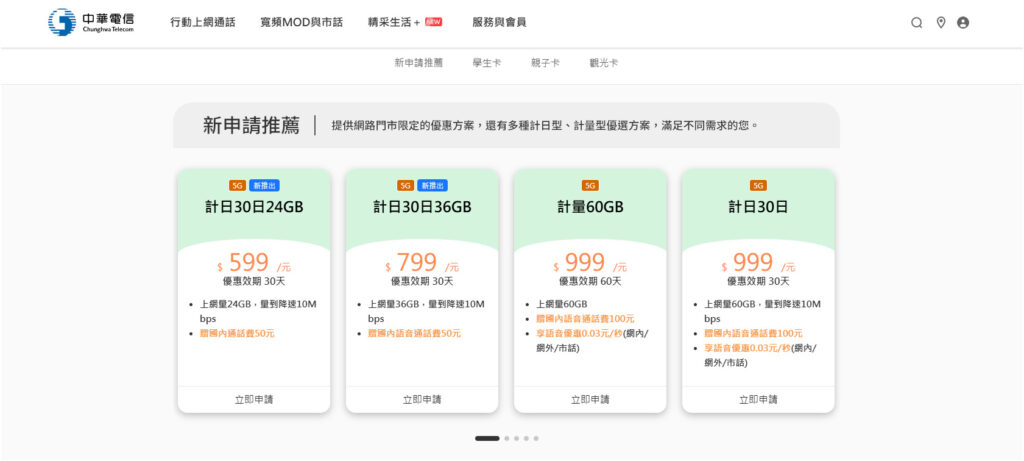Screen dimensions: 1024x461
Task: Expand the 服務與會員 menu
Action: [499, 22]
